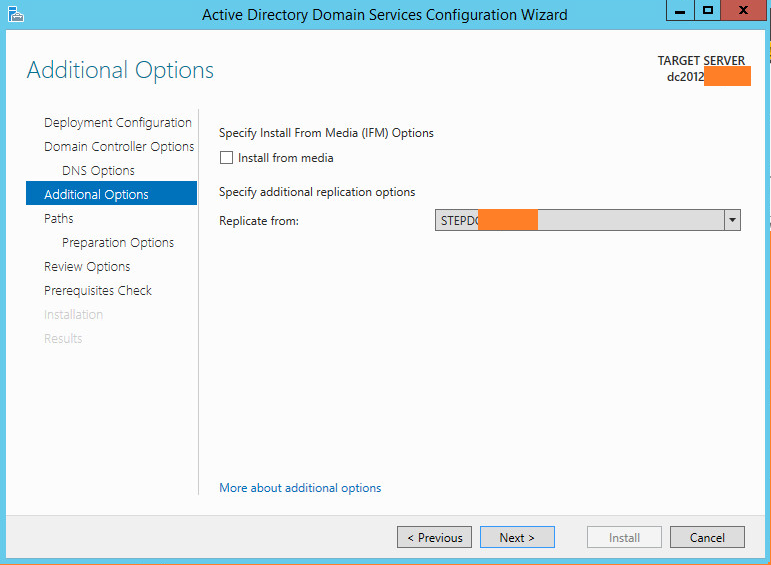This screenshot has width=771, height=565.
Task: Proceed with the Next button
Action: pos(516,538)
